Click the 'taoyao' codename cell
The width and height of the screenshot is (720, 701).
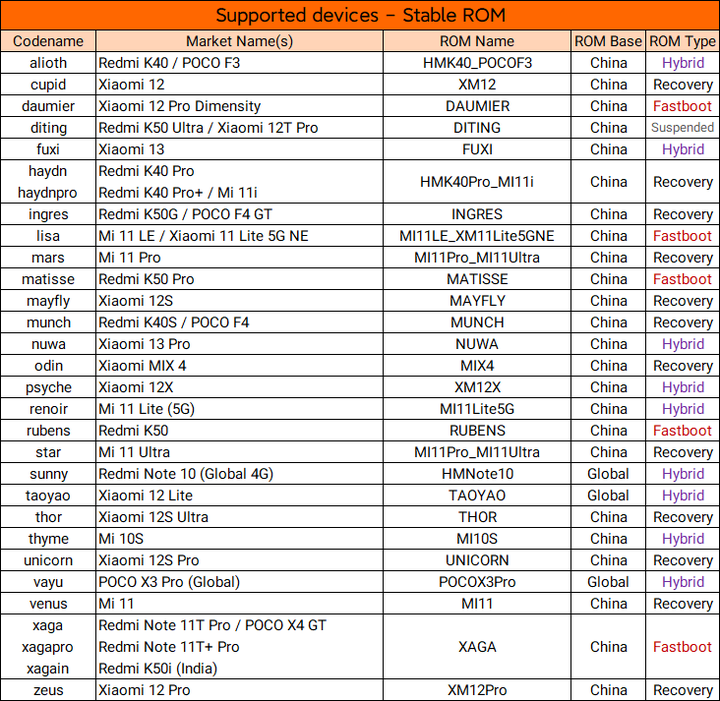[48, 495]
